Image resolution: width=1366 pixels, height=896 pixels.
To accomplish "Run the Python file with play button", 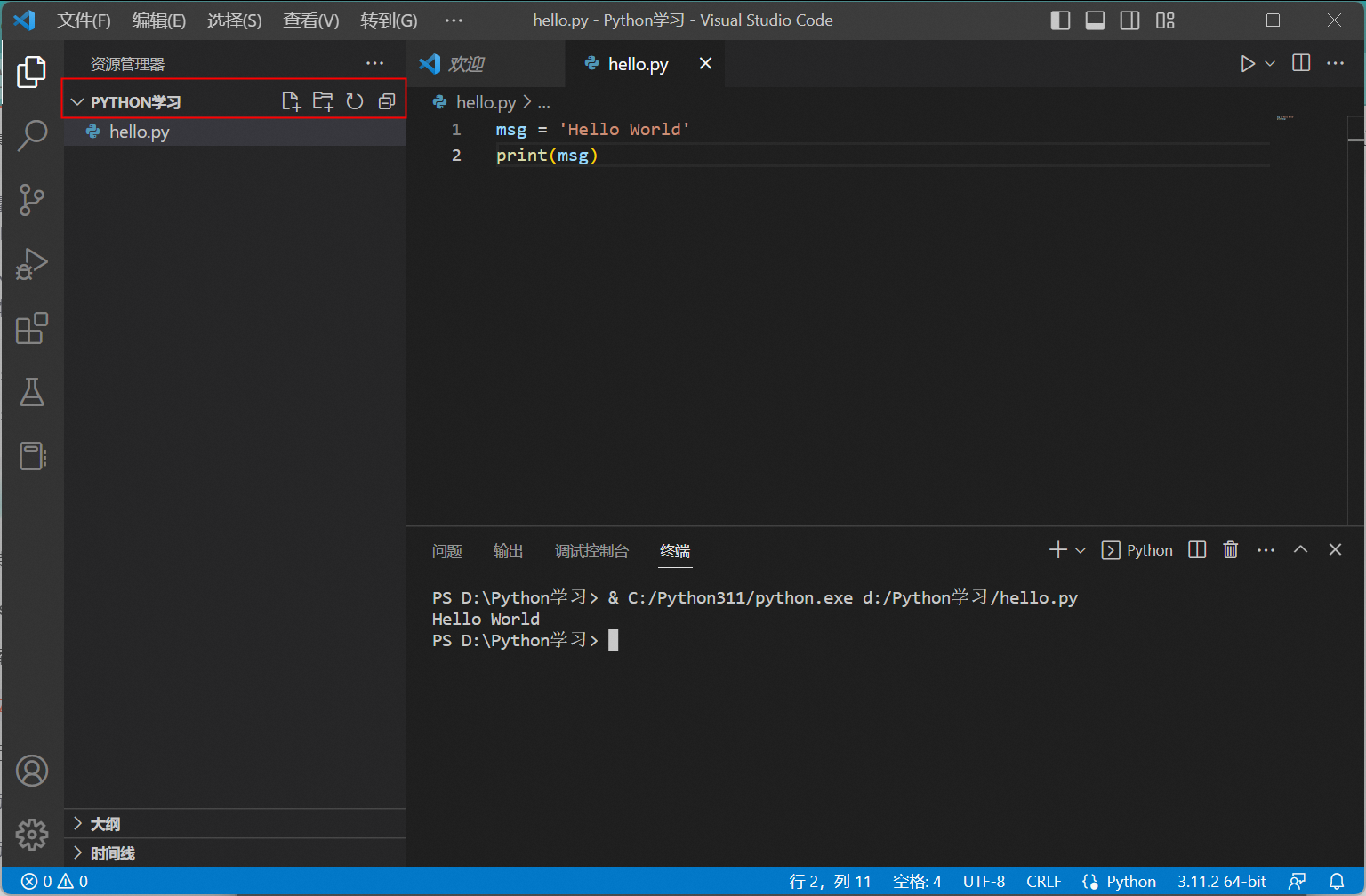I will tap(1248, 63).
